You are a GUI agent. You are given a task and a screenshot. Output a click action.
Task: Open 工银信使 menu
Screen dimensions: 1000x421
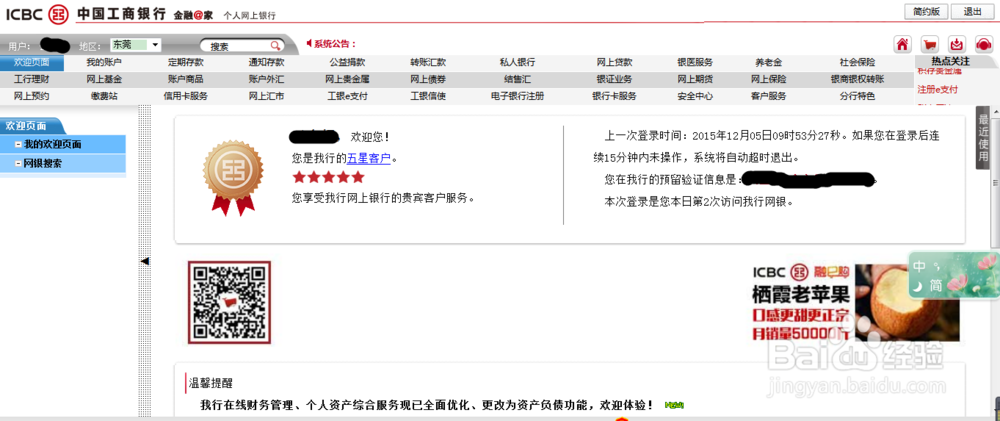pos(428,96)
